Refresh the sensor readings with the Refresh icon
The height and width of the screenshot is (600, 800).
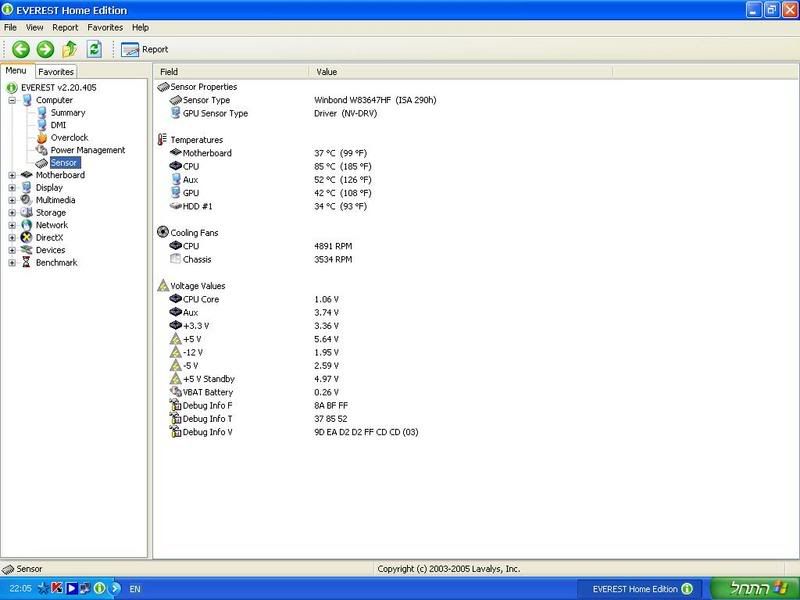coord(94,49)
